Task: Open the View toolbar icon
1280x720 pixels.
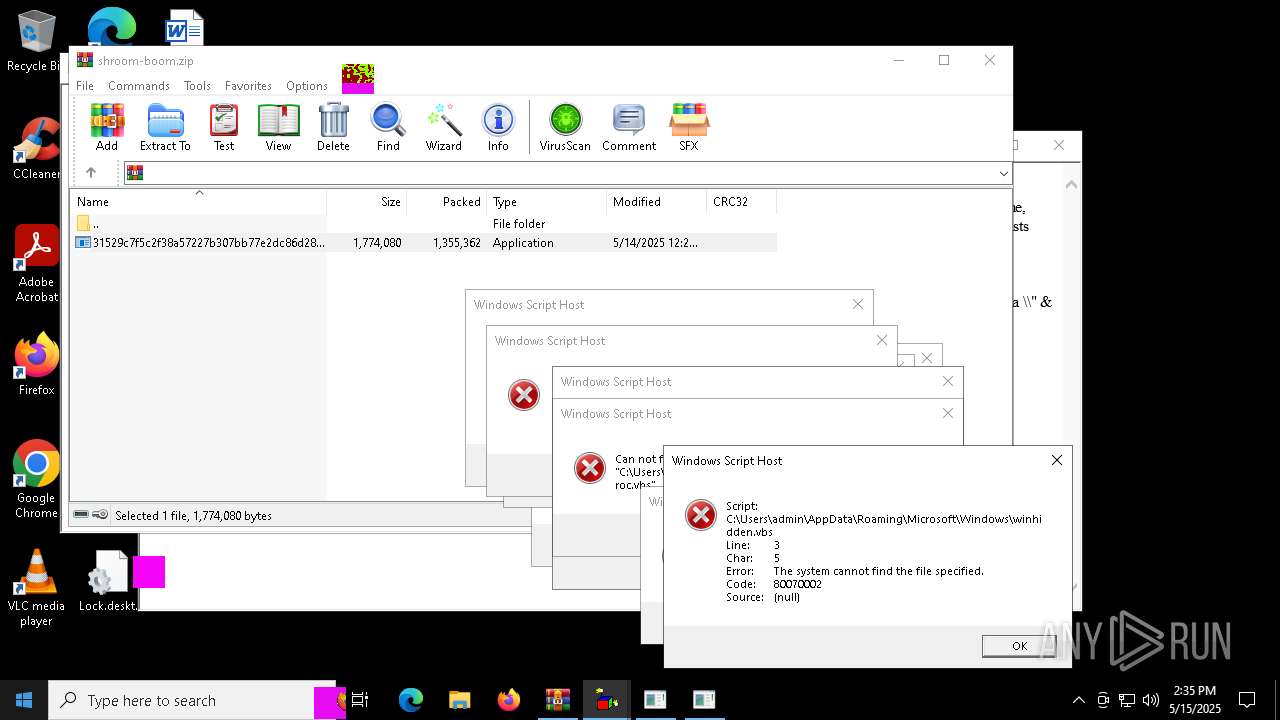Action: [278, 127]
